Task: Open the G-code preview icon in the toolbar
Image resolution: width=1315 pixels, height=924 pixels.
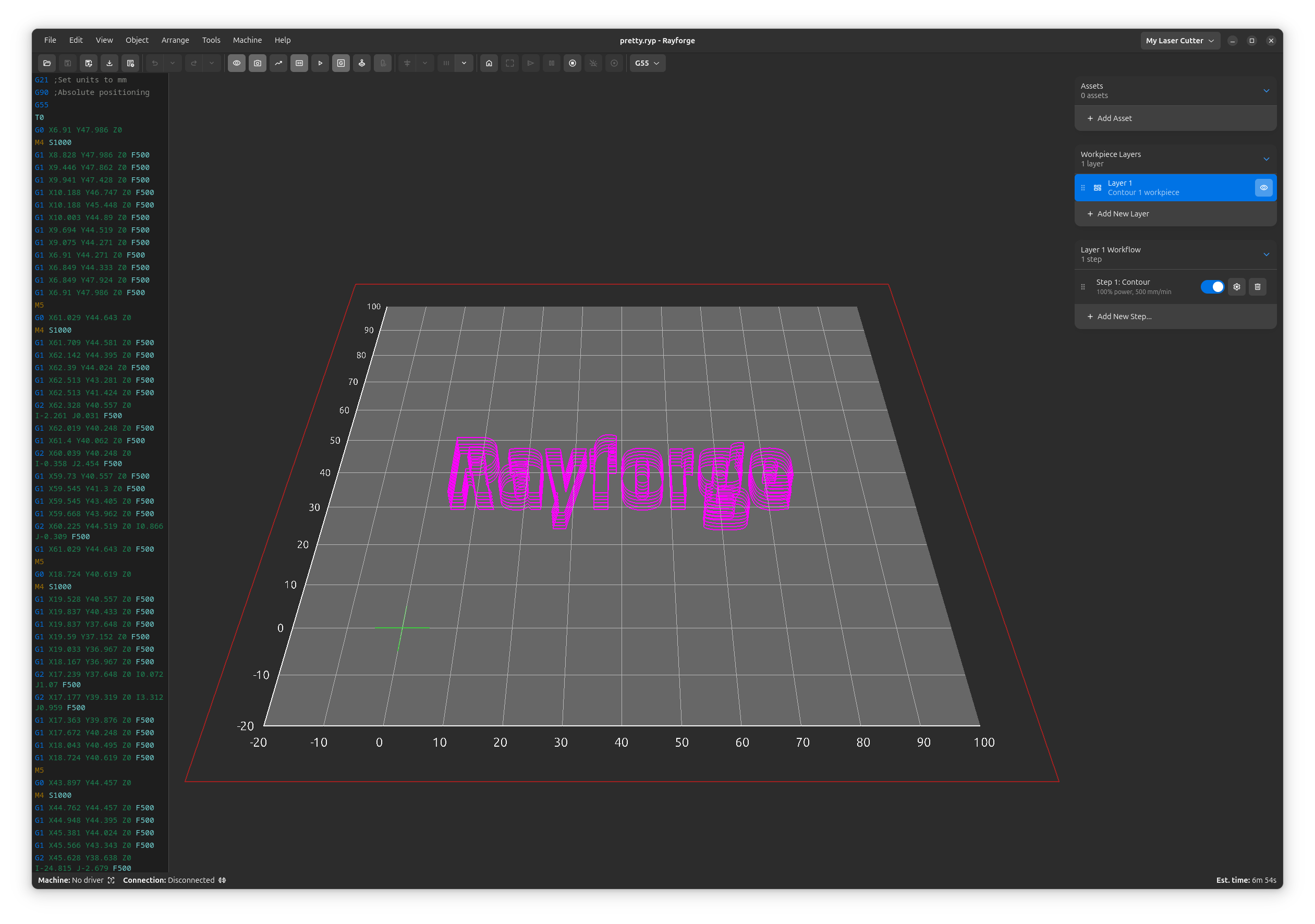Action: (x=341, y=63)
